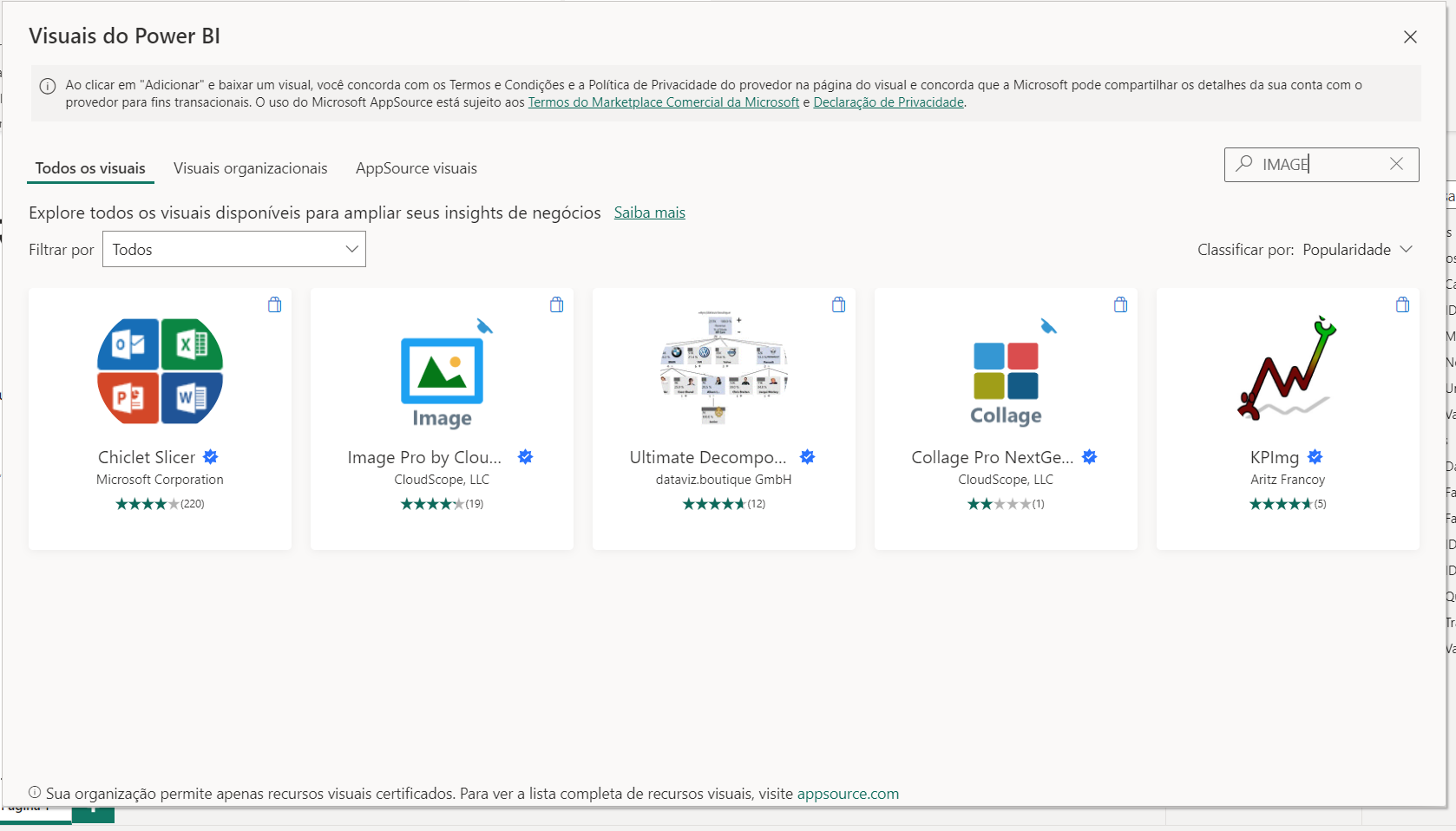Open the Collage Pro visual logo
The width and height of the screenshot is (1456, 831).
(x=1006, y=384)
